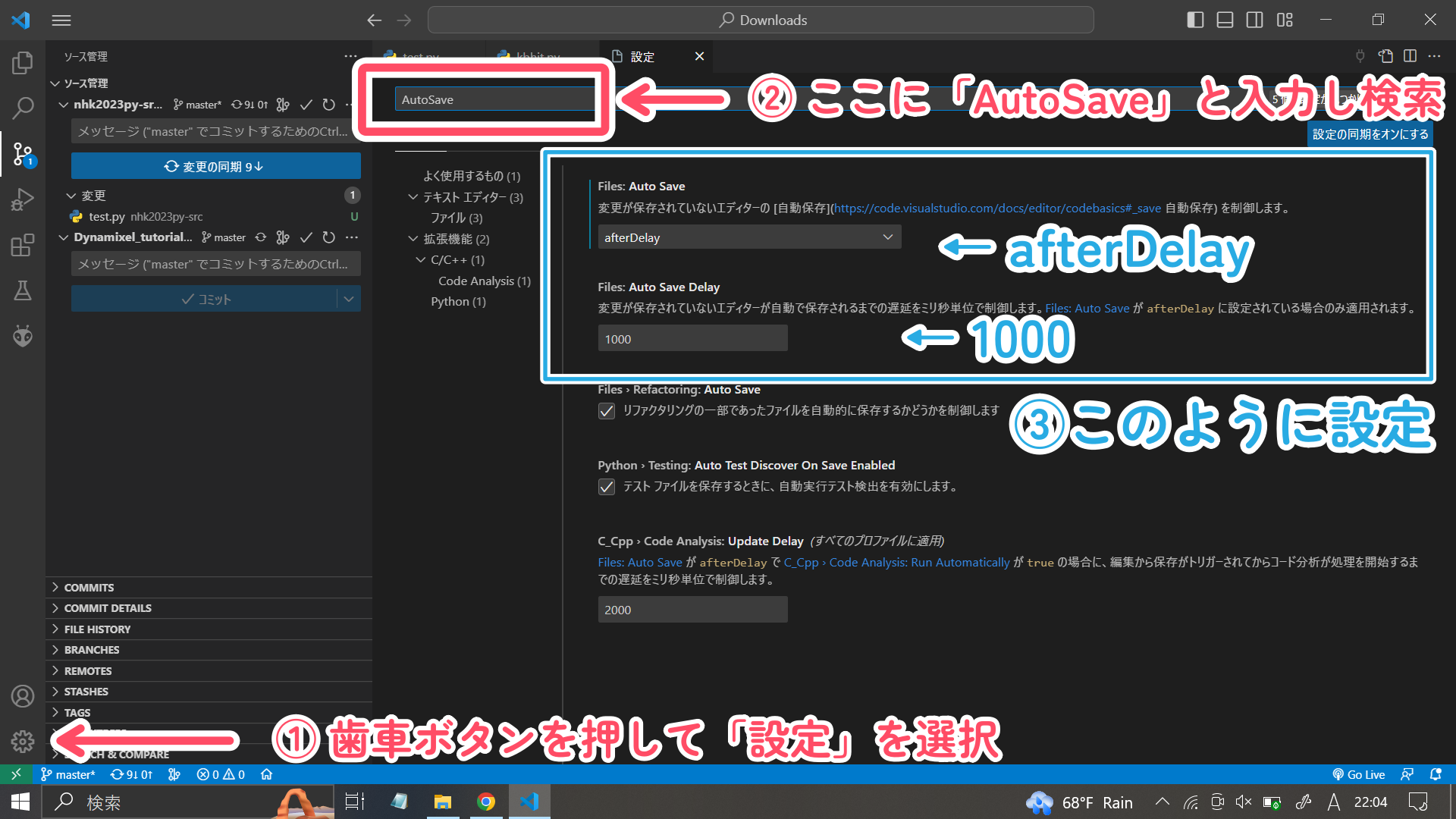This screenshot has height=819, width=1456.
Task: Open the Files Auto Save afterDelay dropdown
Action: [748, 237]
